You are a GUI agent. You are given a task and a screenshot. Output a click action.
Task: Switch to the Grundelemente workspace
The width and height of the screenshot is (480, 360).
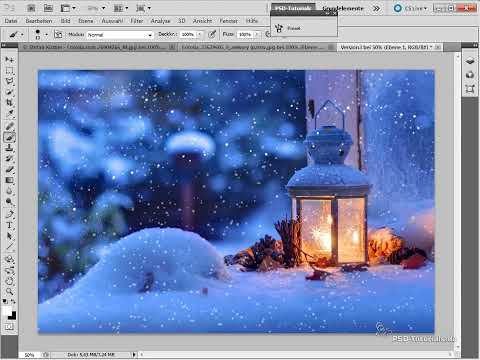pos(343,8)
